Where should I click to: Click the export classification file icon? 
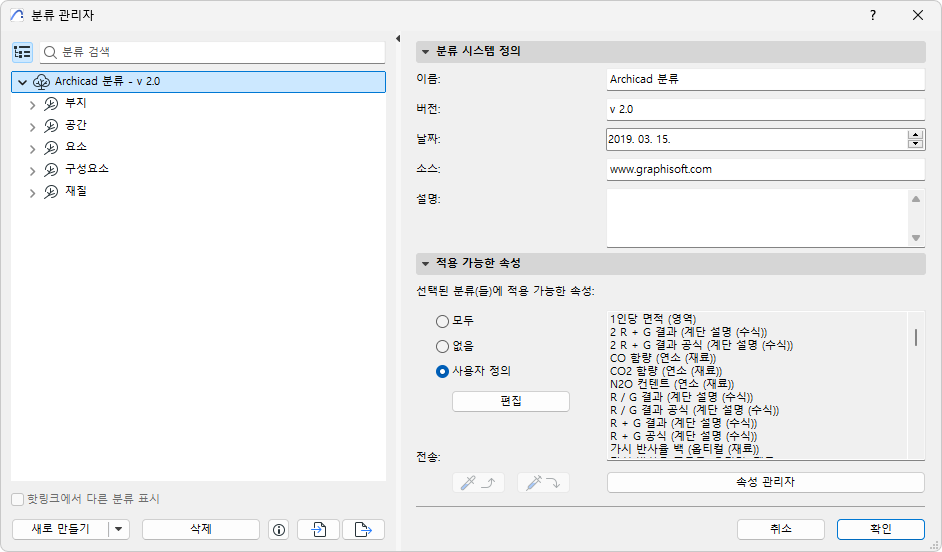coord(363,530)
